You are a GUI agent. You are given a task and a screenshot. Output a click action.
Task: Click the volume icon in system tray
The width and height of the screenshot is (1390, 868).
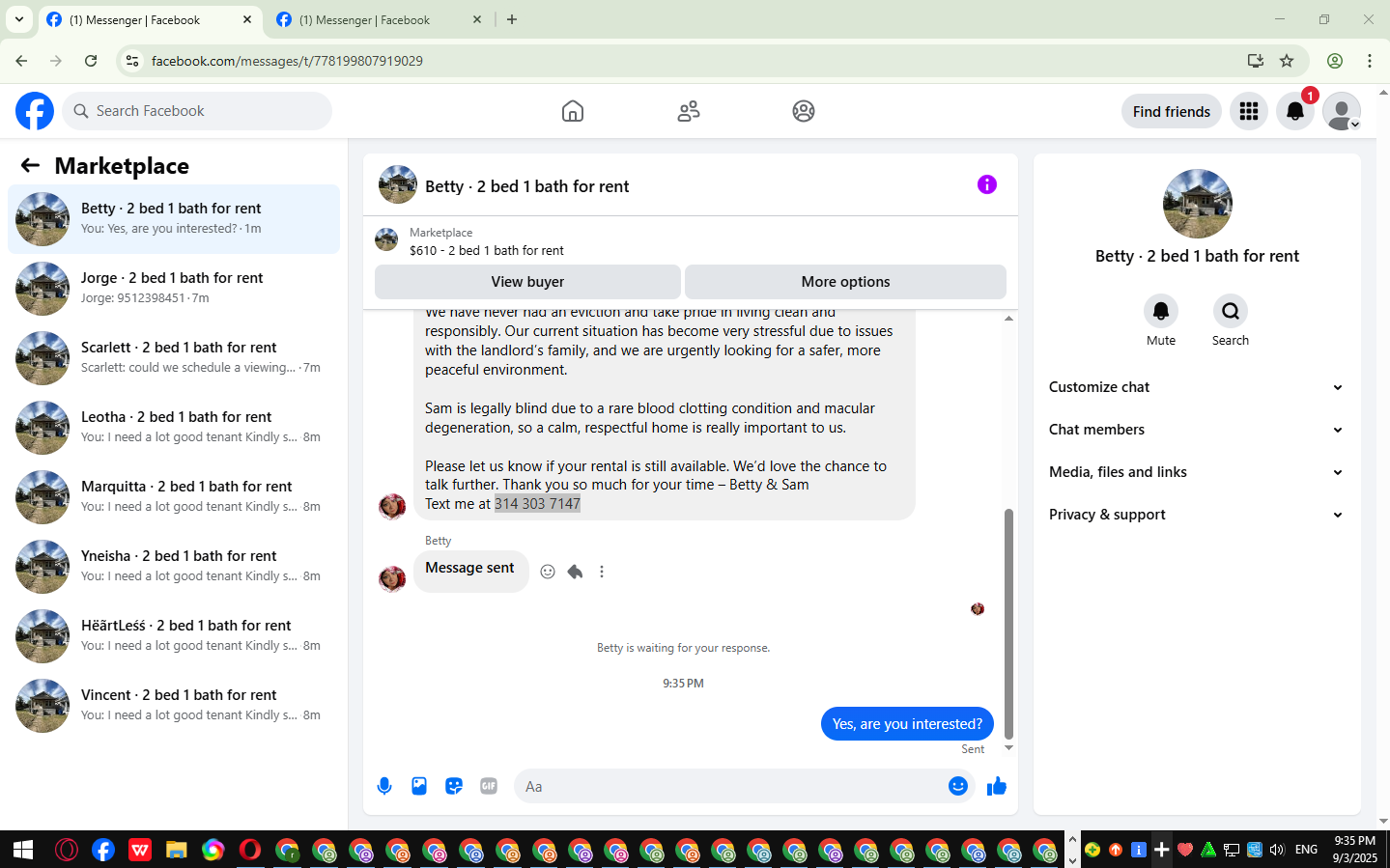1277,850
